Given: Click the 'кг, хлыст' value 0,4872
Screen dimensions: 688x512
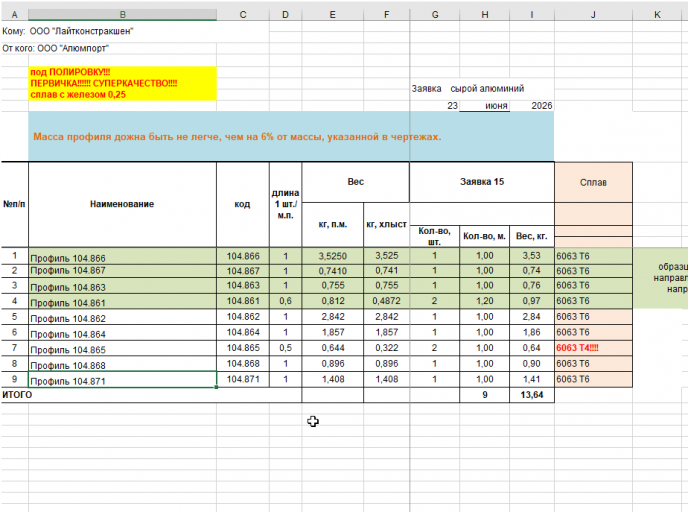Looking at the screenshot, I should pyautogui.click(x=386, y=301).
